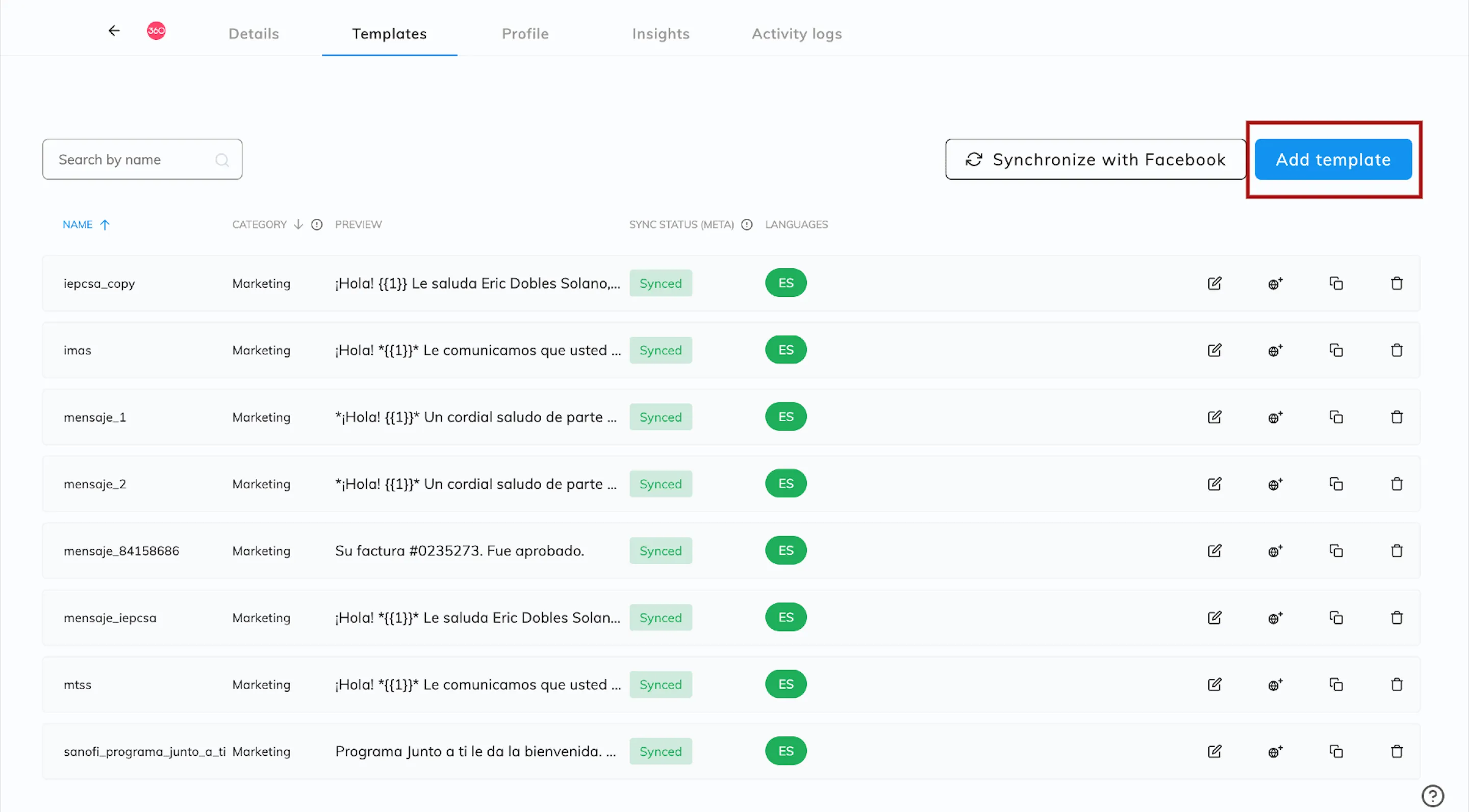This screenshot has width=1469, height=812.
Task: View the Activity logs tab
Action: coord(797,34)
